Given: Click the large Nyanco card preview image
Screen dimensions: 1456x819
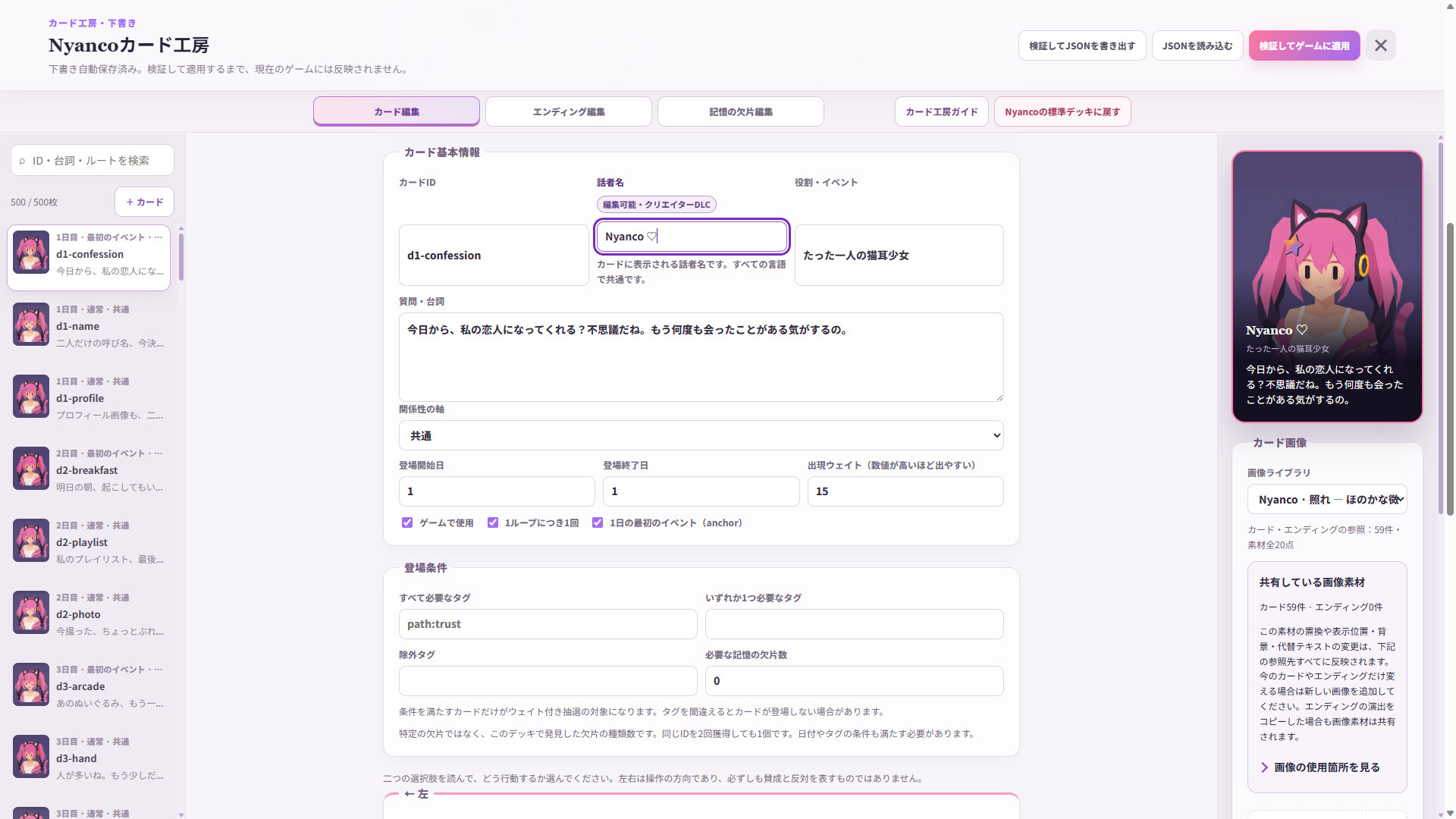Looking at the screenshot, I should [1327, 287].
